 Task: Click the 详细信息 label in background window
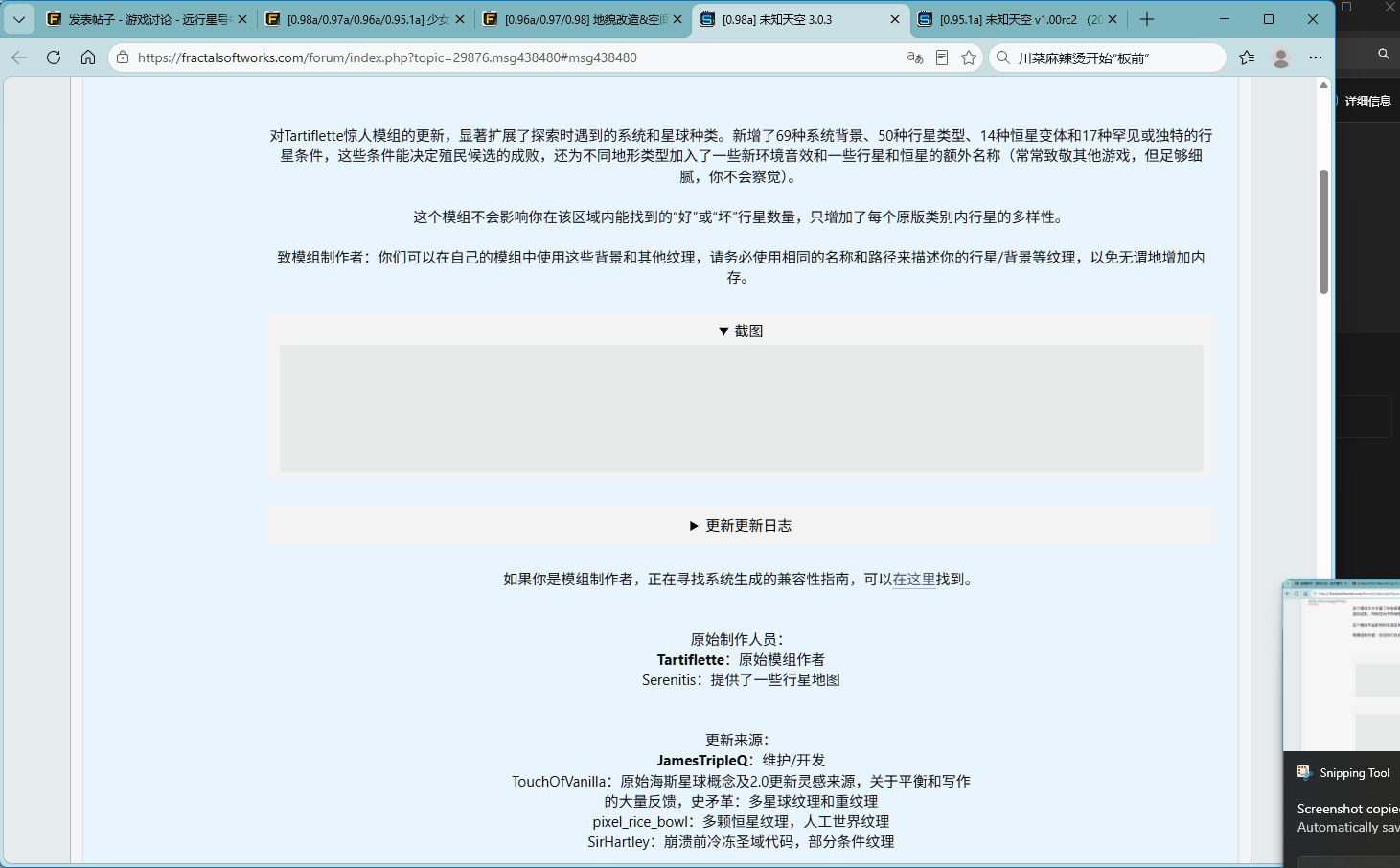tap(1367, 101)
